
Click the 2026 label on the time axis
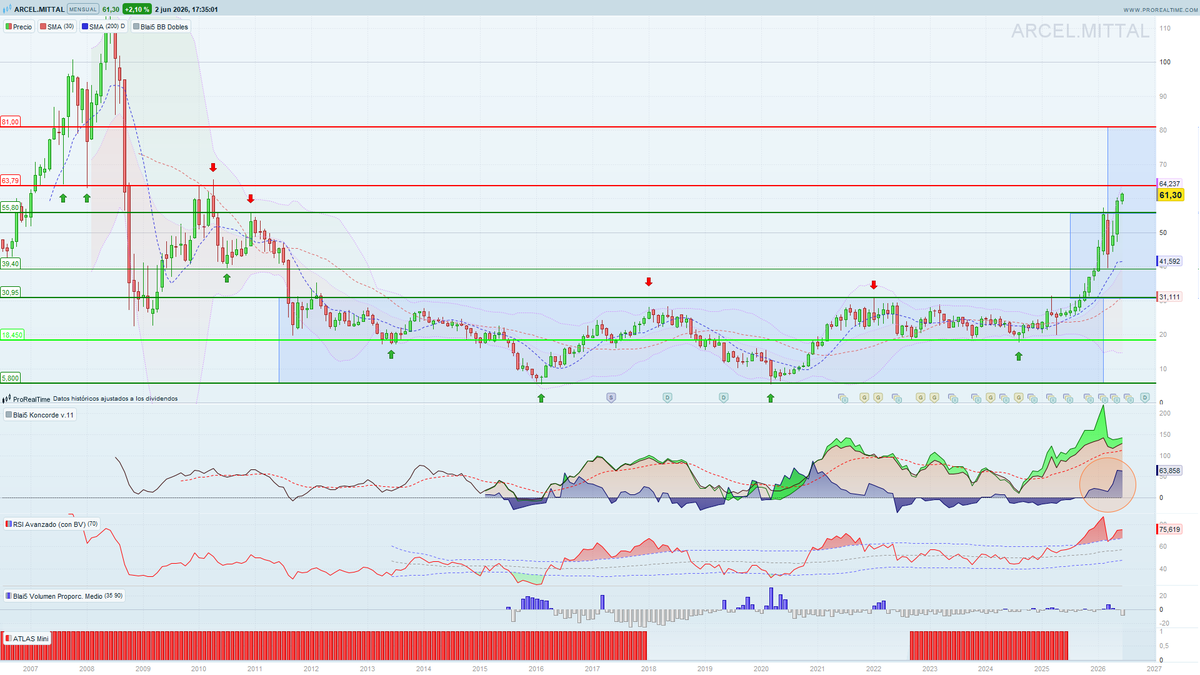pos(1098,668)
